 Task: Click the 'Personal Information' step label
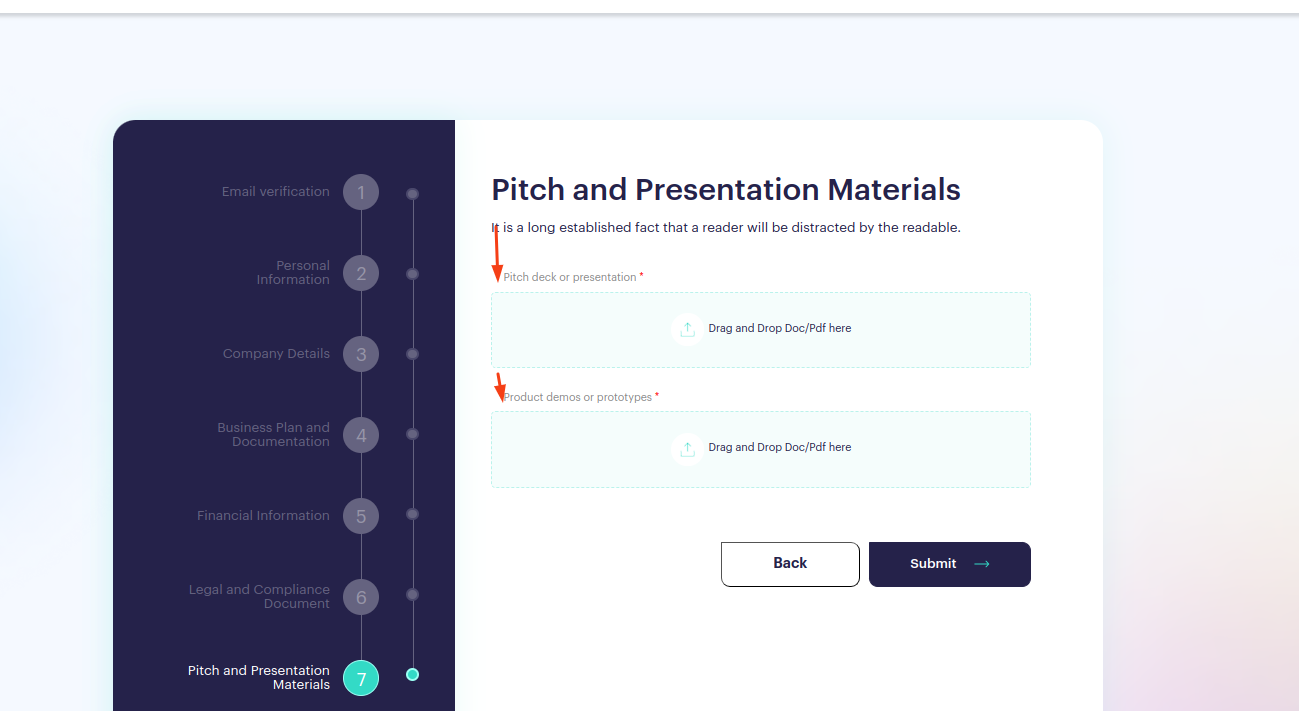pyautogui.click(x=293, y=273)
